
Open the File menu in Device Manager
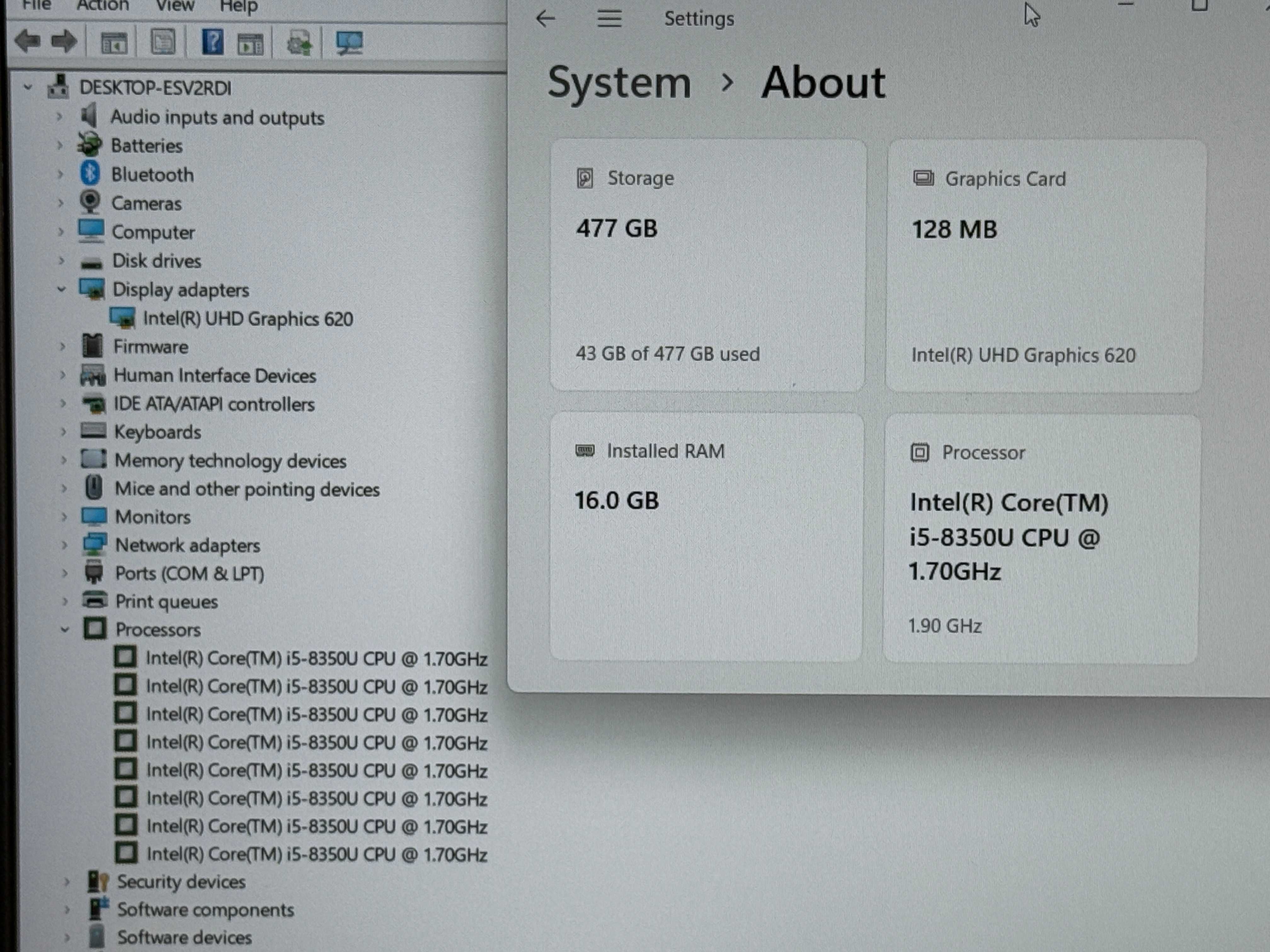point(37,5)
